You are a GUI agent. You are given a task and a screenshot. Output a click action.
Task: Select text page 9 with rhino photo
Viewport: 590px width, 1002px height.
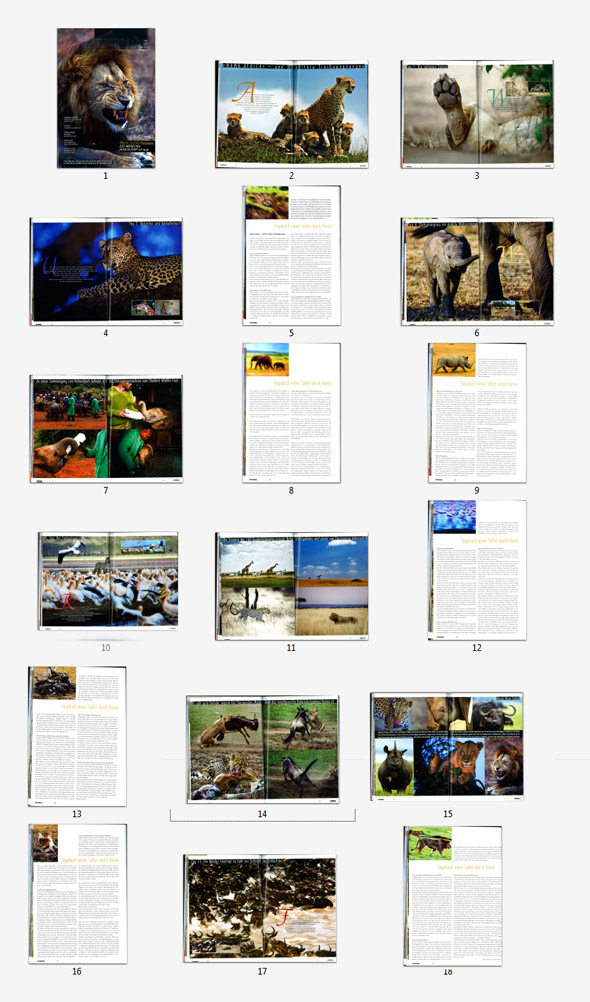pos(477,413)
